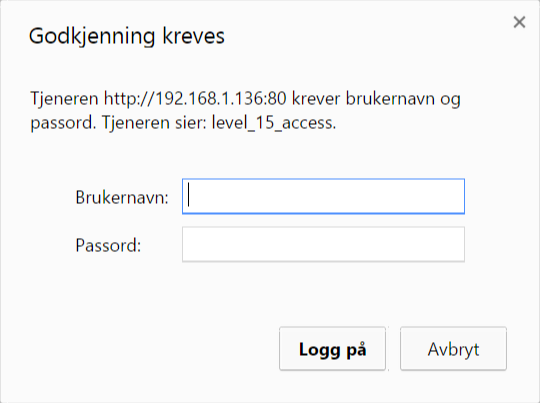Click the level_15_access realm text

pyautogui.click(x=273, y=123)
